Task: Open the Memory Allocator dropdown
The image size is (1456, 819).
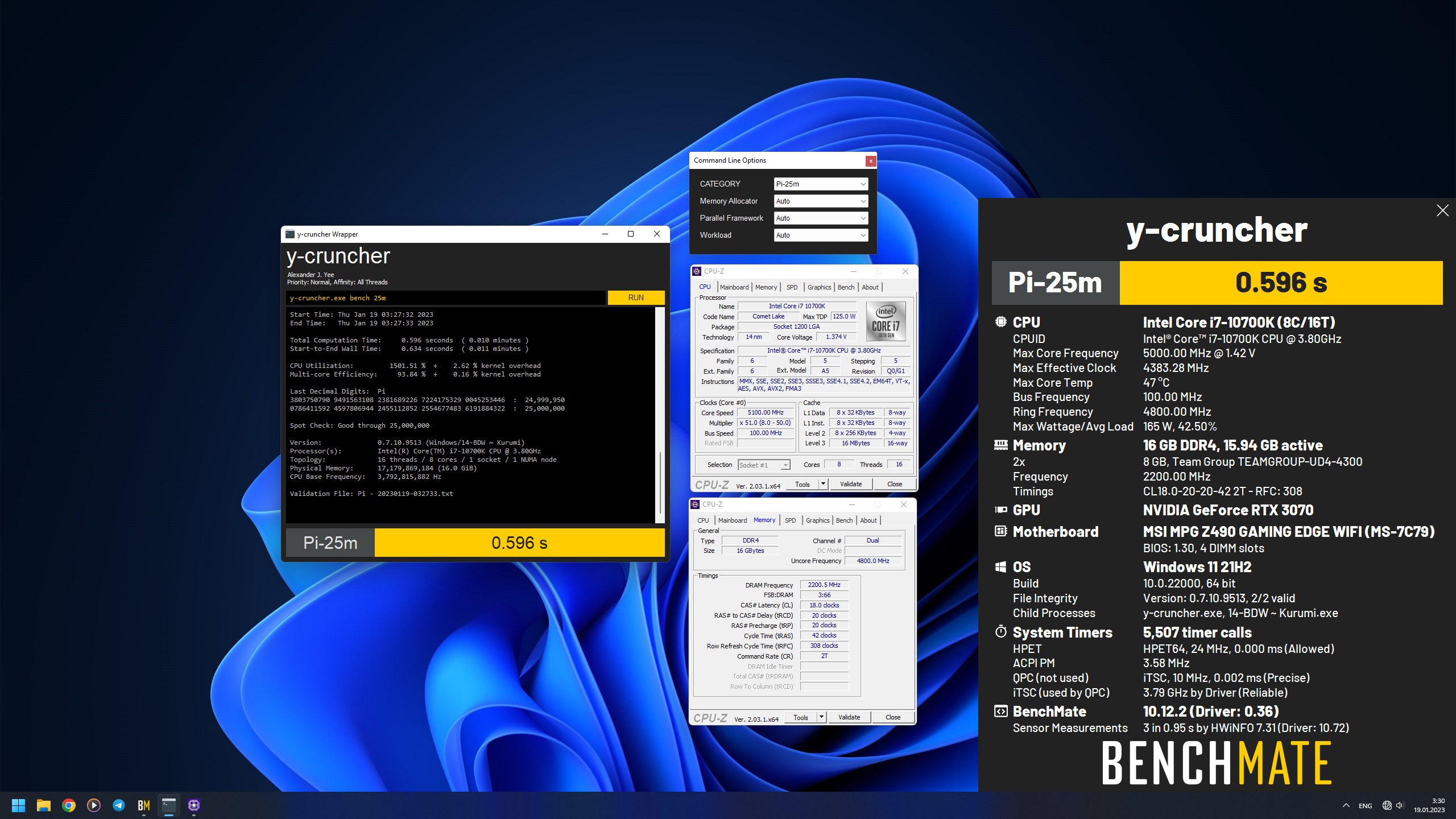Action: click(x=821, y=201)
